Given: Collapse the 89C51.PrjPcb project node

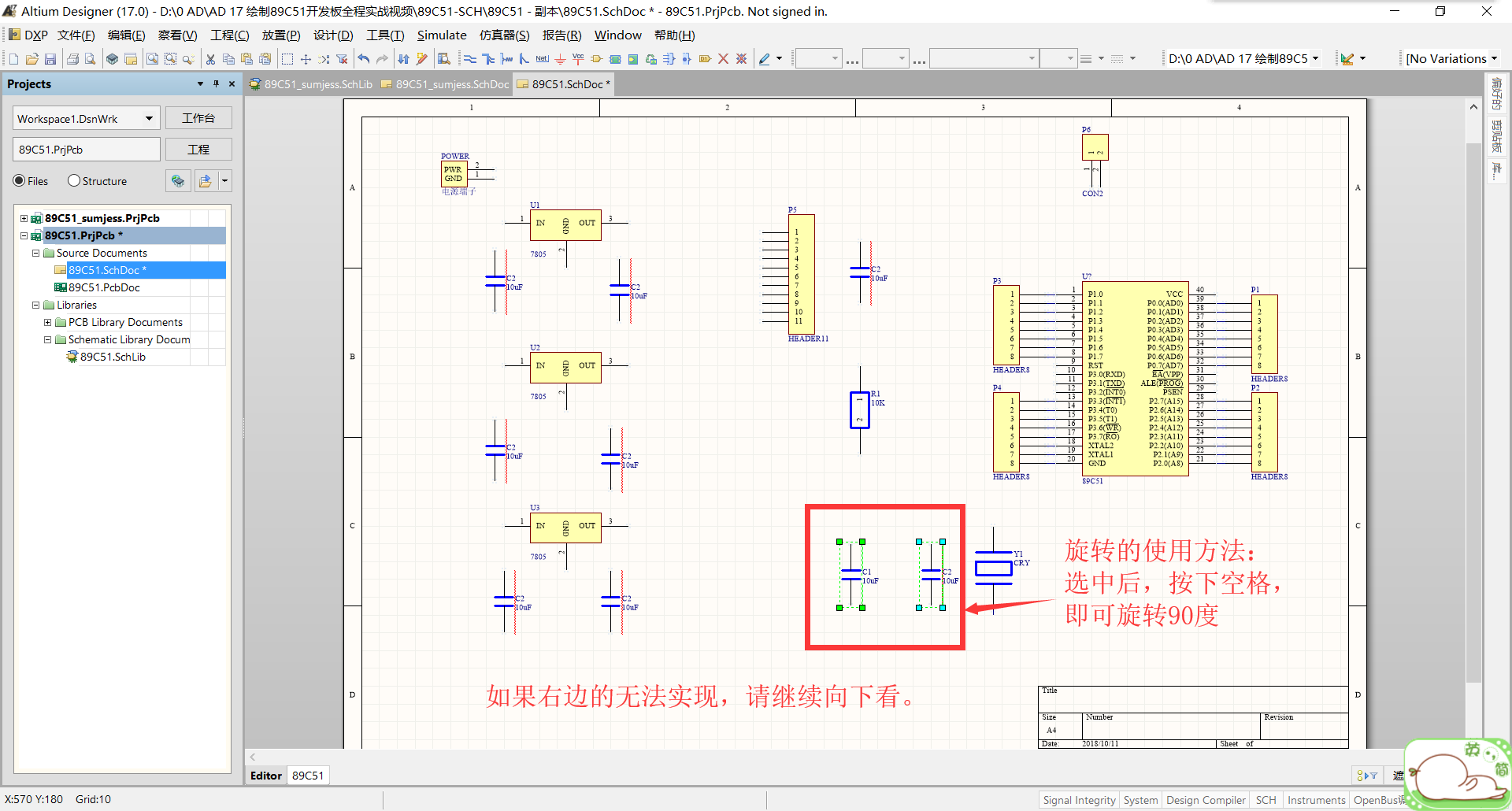Looking at the screenshot, I should click(x=24, y=235).
